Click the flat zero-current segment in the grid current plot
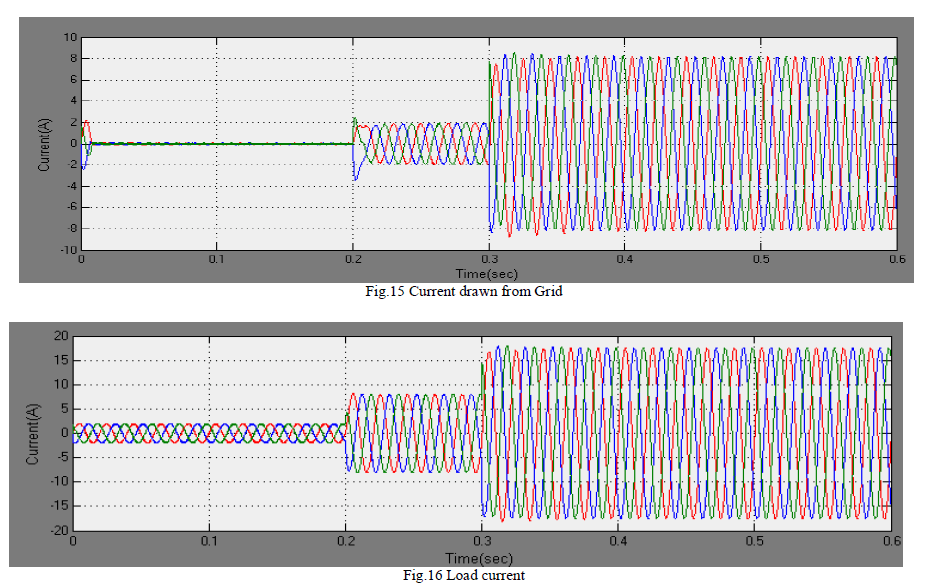 (x=215, y=143)
